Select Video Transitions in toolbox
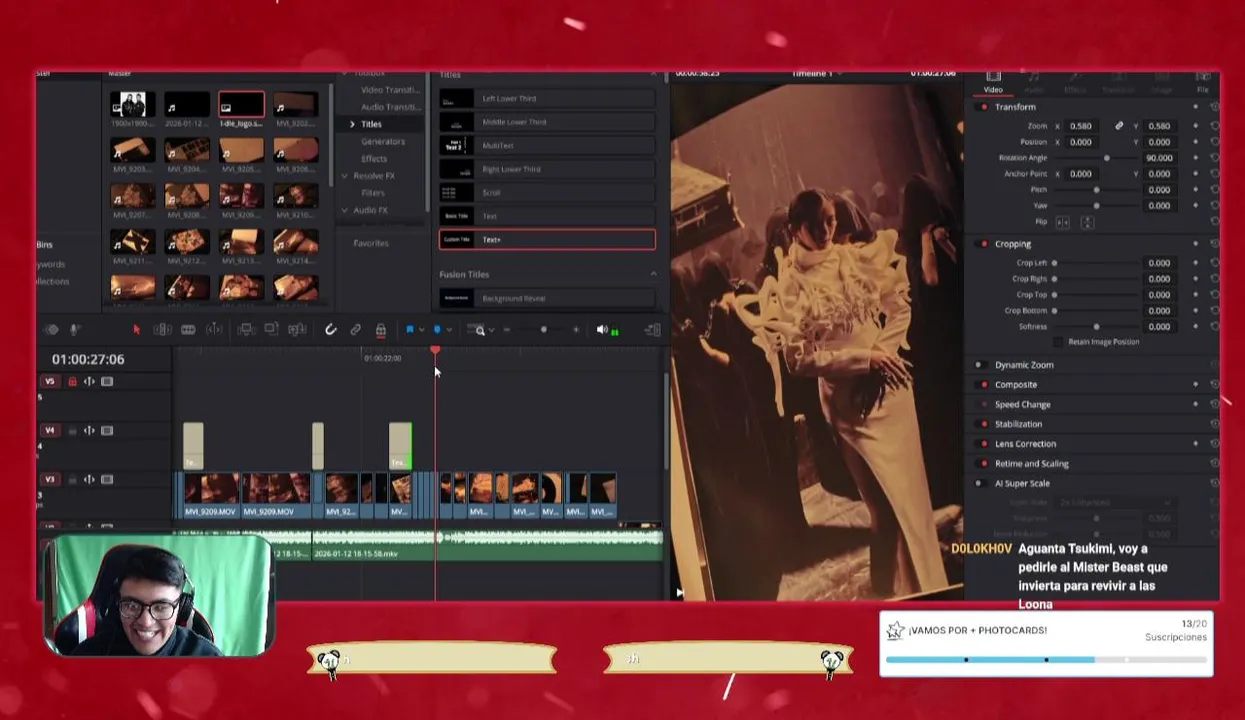The image size is (1245, 720). coord(391,90)
